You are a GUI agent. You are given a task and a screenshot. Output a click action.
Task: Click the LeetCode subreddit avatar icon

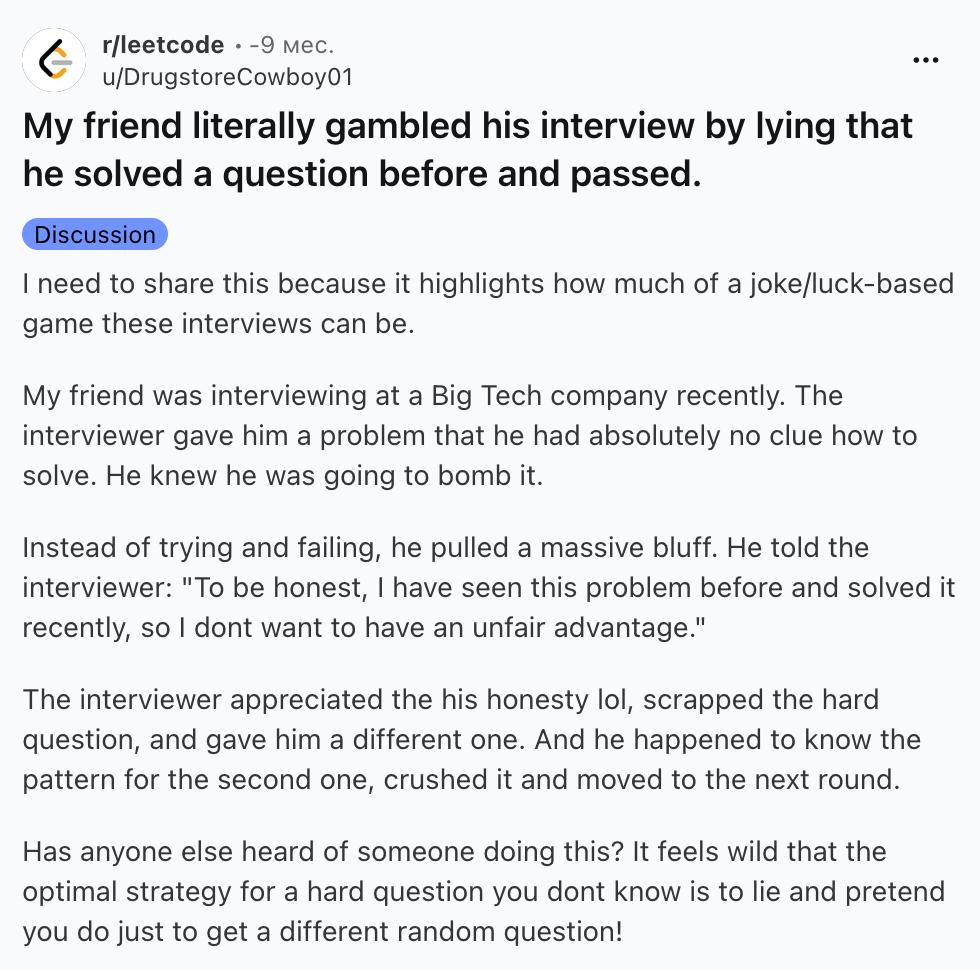(54, 61)
